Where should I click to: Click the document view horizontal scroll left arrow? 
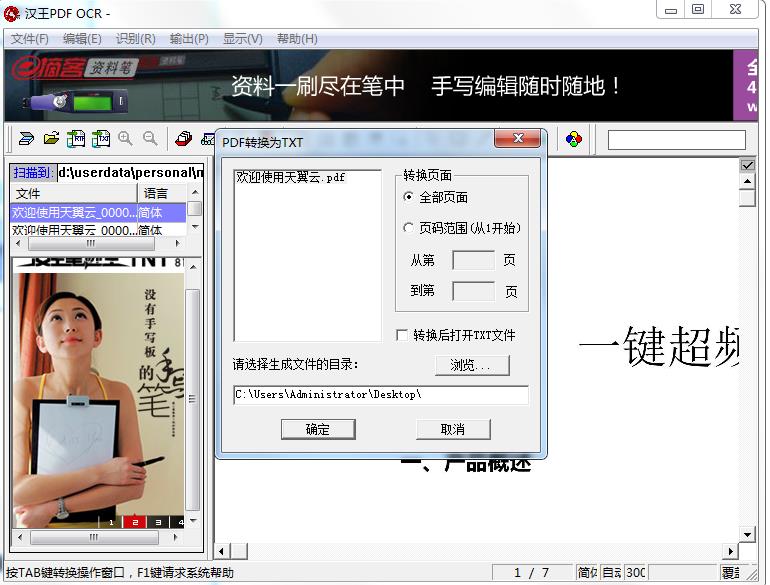[221, 551]
